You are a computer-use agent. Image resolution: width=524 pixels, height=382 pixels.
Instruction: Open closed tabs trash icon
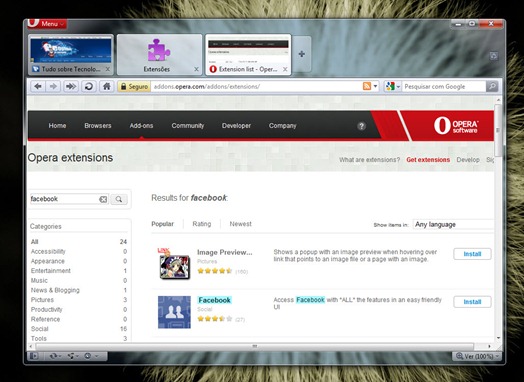coord(494,56)
